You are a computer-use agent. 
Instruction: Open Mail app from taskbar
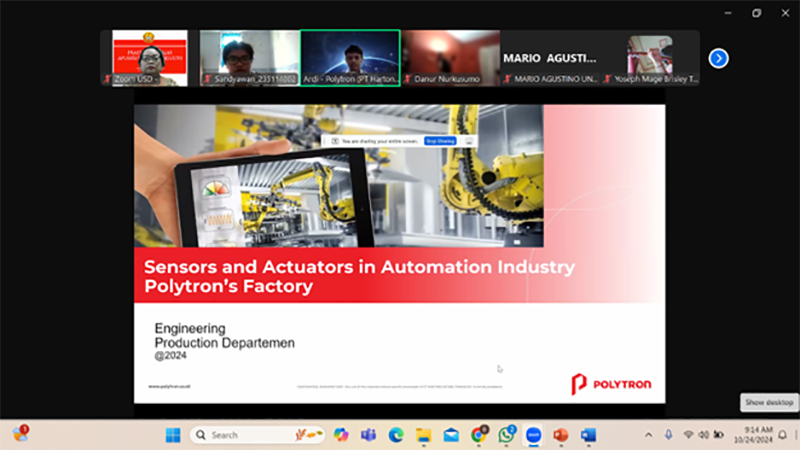click(x=451, y=435)
